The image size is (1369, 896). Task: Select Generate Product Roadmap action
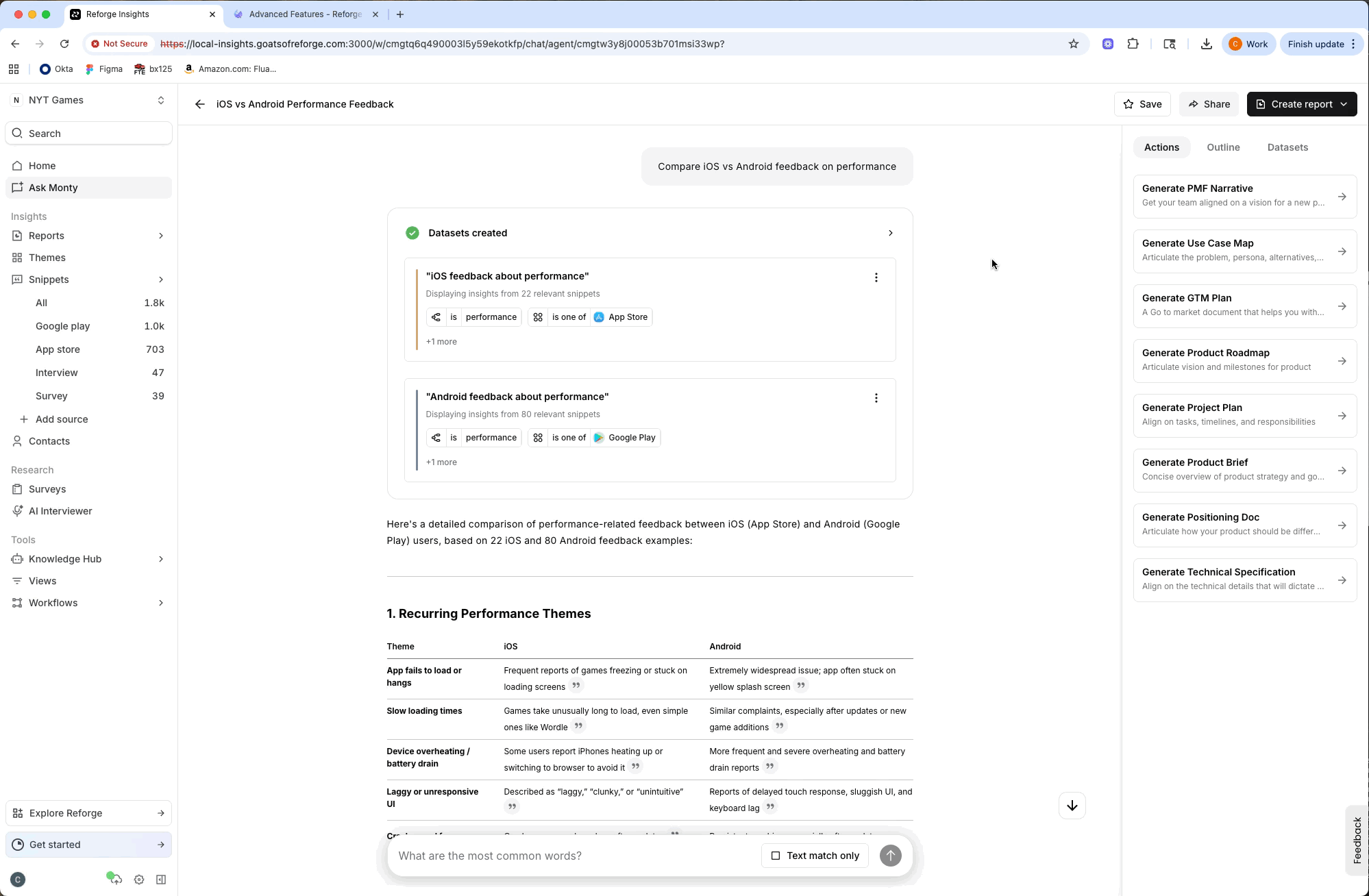coord(1244,360)
